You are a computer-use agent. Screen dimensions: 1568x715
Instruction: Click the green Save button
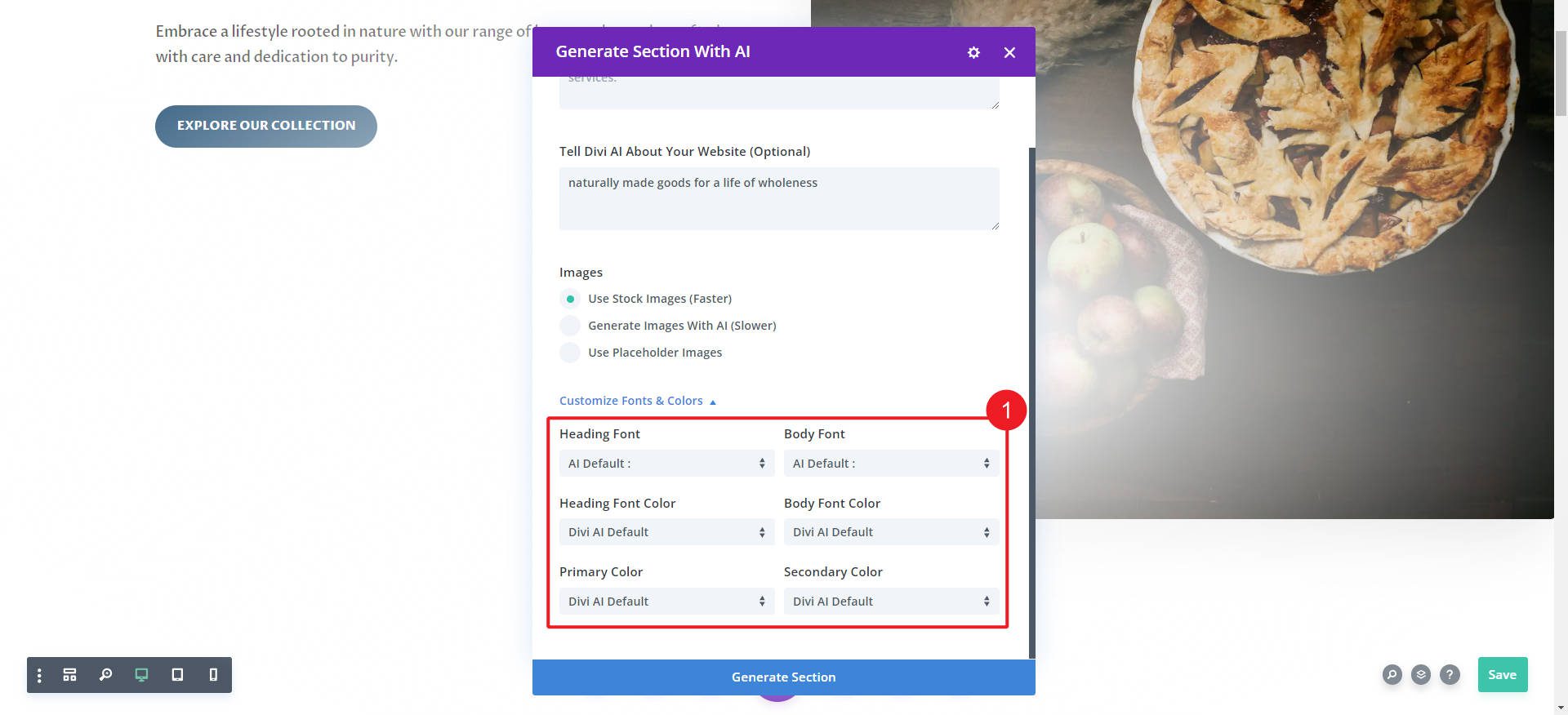tap(1503, 675)
